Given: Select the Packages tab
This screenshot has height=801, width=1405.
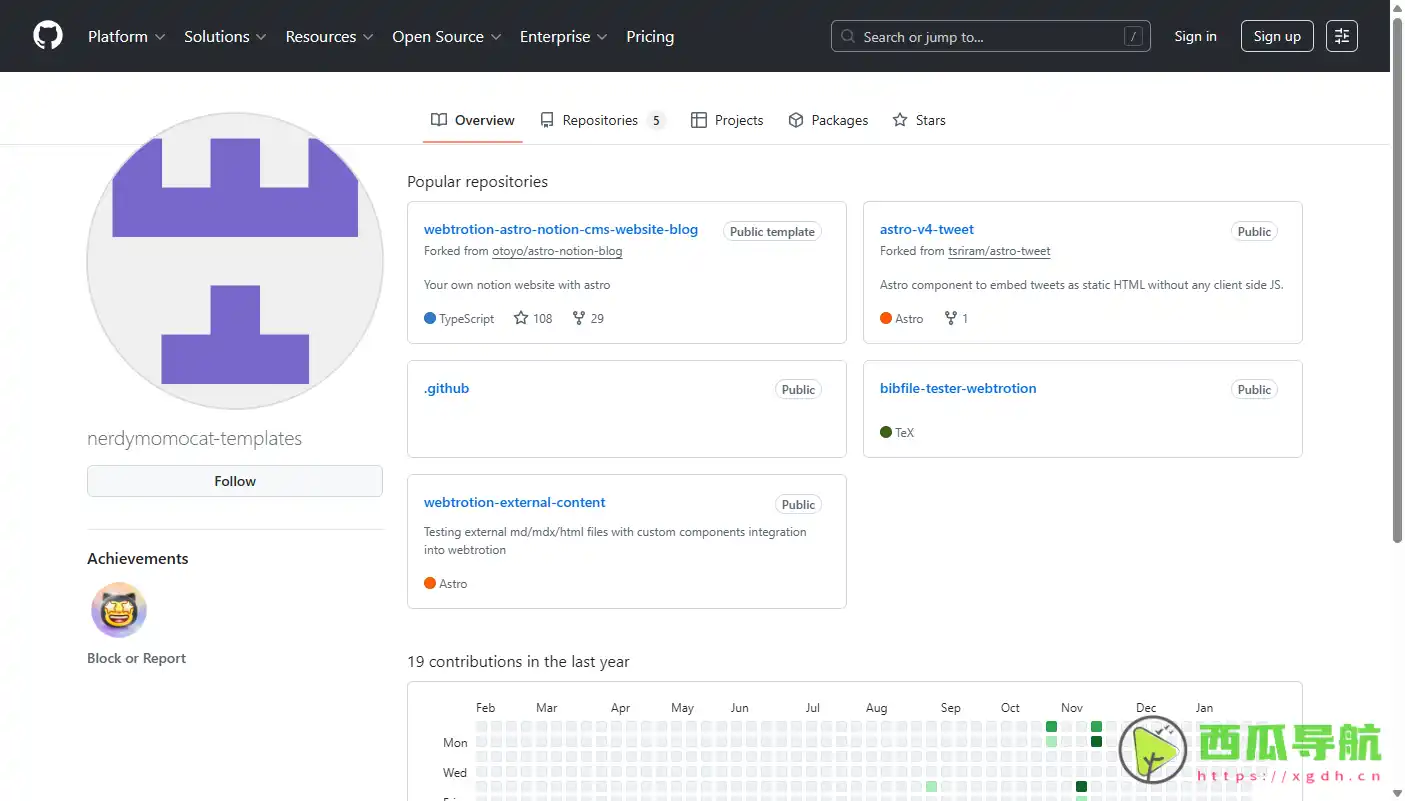Looking at the screenshot, I should pos(828,120).
